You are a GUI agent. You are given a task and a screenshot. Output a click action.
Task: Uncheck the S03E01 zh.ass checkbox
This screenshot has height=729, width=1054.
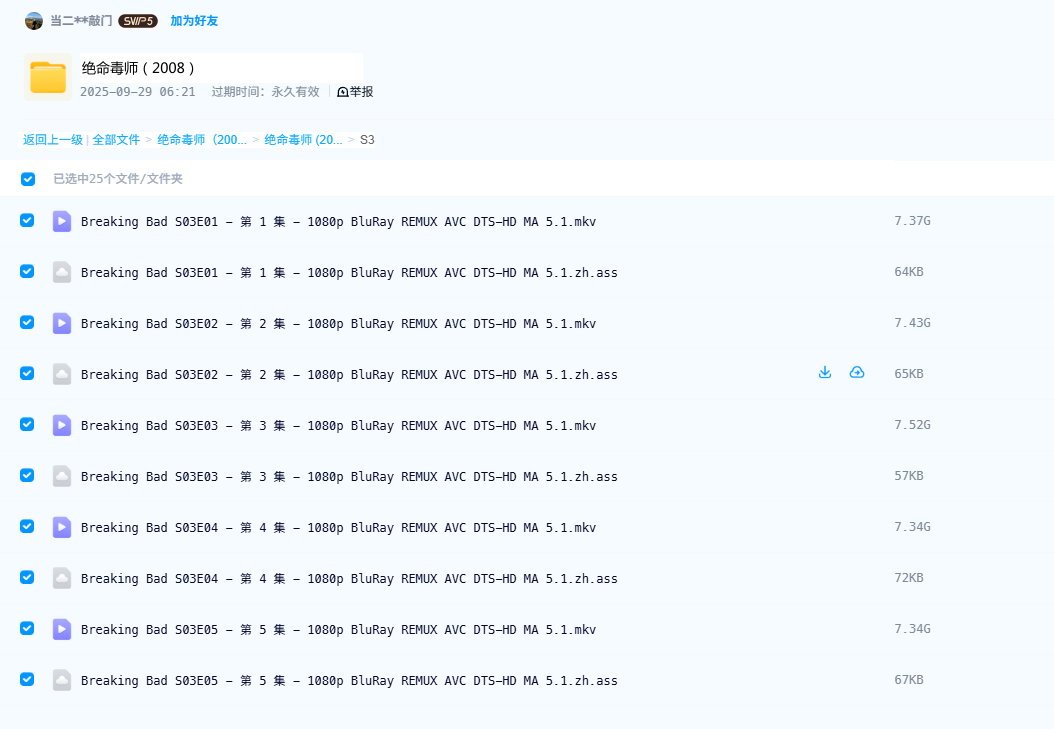click(x=27, y=271)
